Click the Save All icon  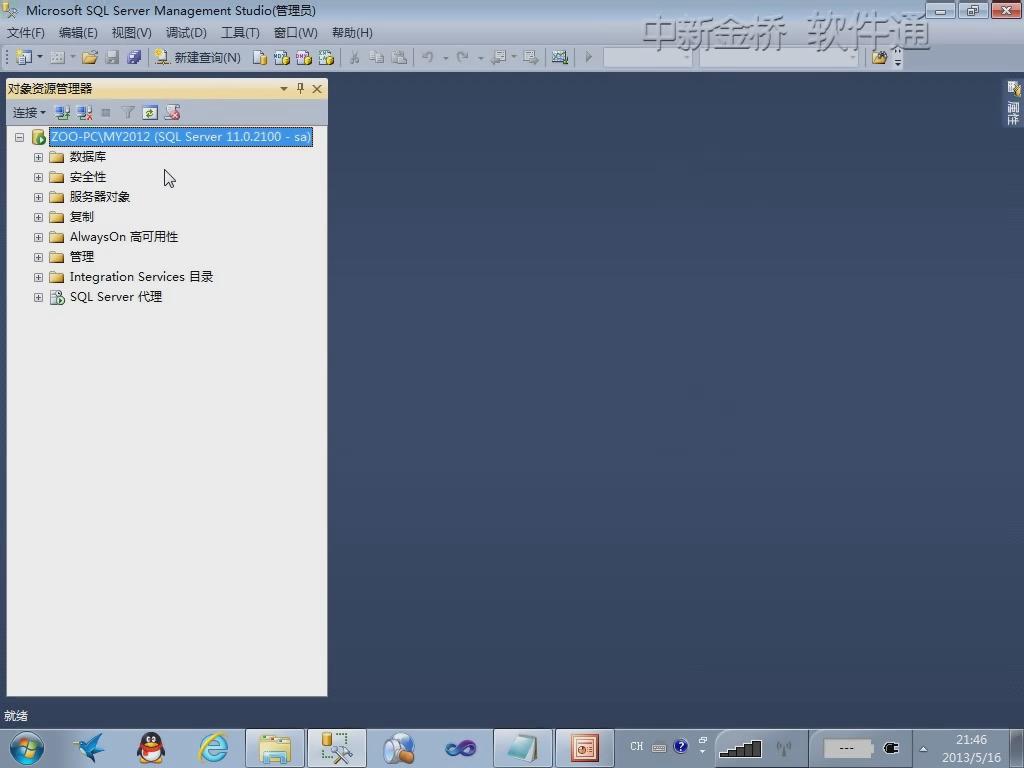click(x=134, y=57)
